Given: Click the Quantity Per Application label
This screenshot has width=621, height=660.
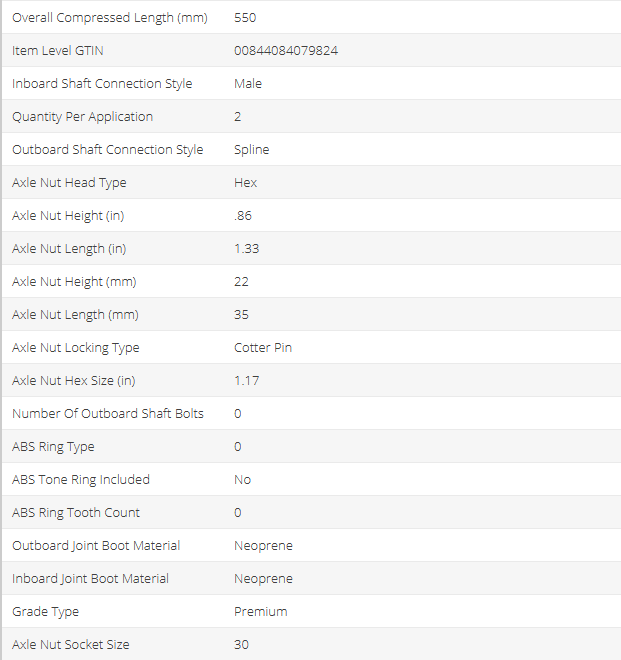Looking at the screenshot, I should [x=82, y=116].
